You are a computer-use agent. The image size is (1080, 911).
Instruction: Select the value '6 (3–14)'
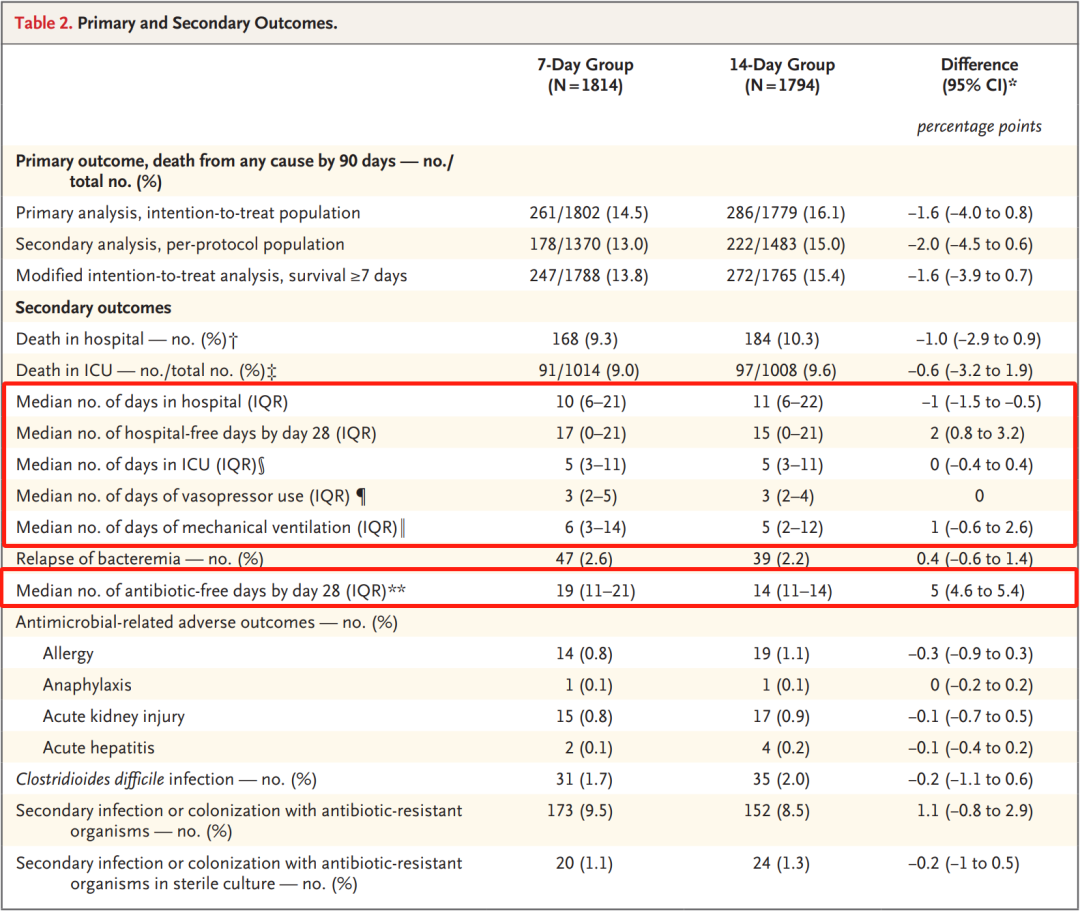595,527
